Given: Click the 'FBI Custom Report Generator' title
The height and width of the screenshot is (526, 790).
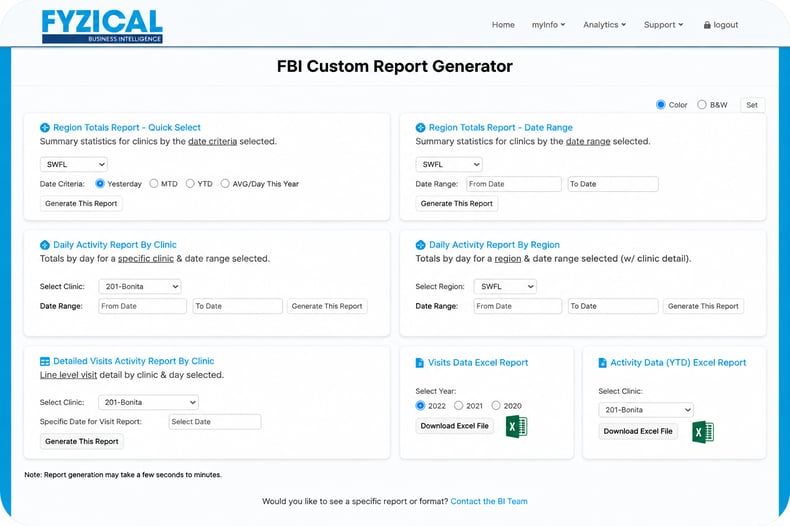Looking at the screenshot, I should (x=394, y=67).
